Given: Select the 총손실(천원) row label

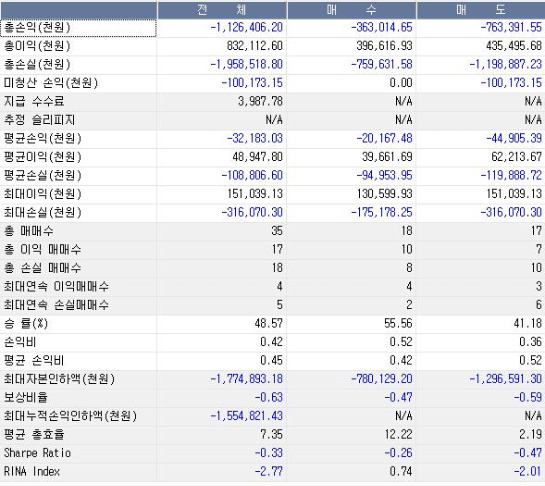Looking at the screenshot, I should (37, 64).
